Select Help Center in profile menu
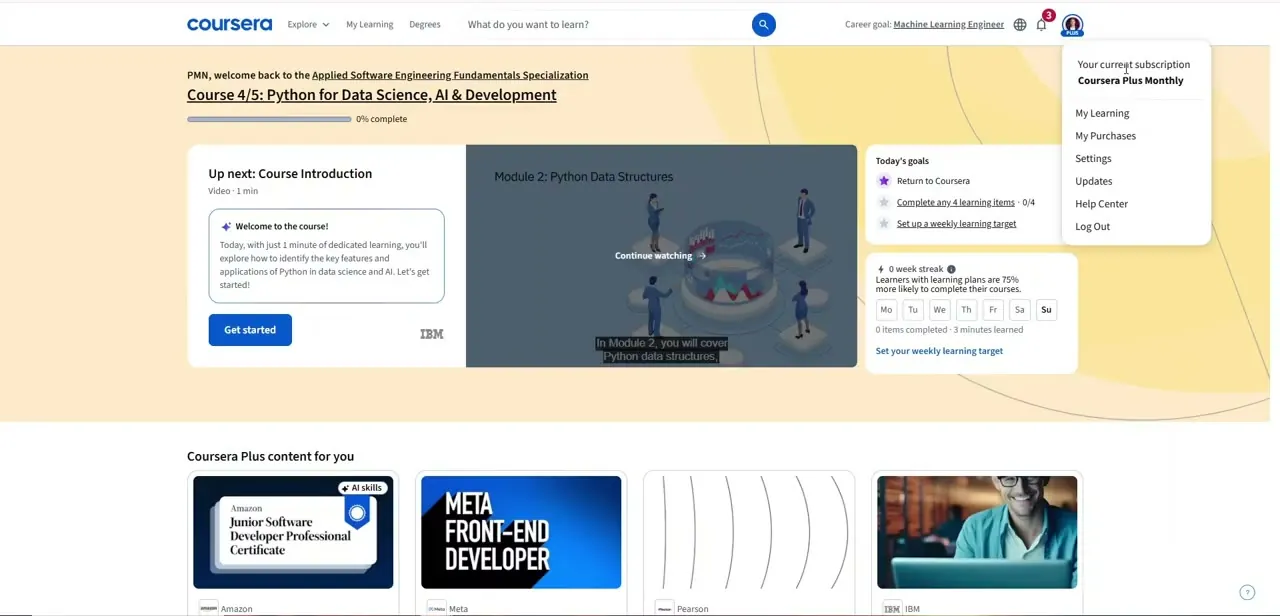This screenshot has height=616, width=1280. (1102, 204)
